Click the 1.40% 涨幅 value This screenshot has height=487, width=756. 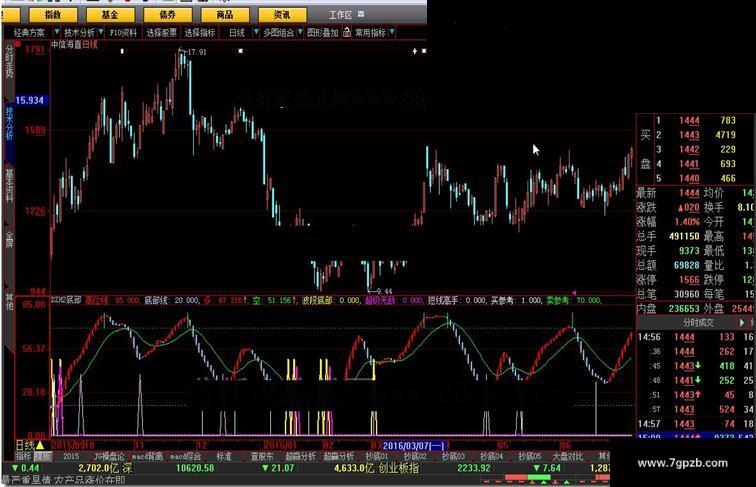[687, 222]
